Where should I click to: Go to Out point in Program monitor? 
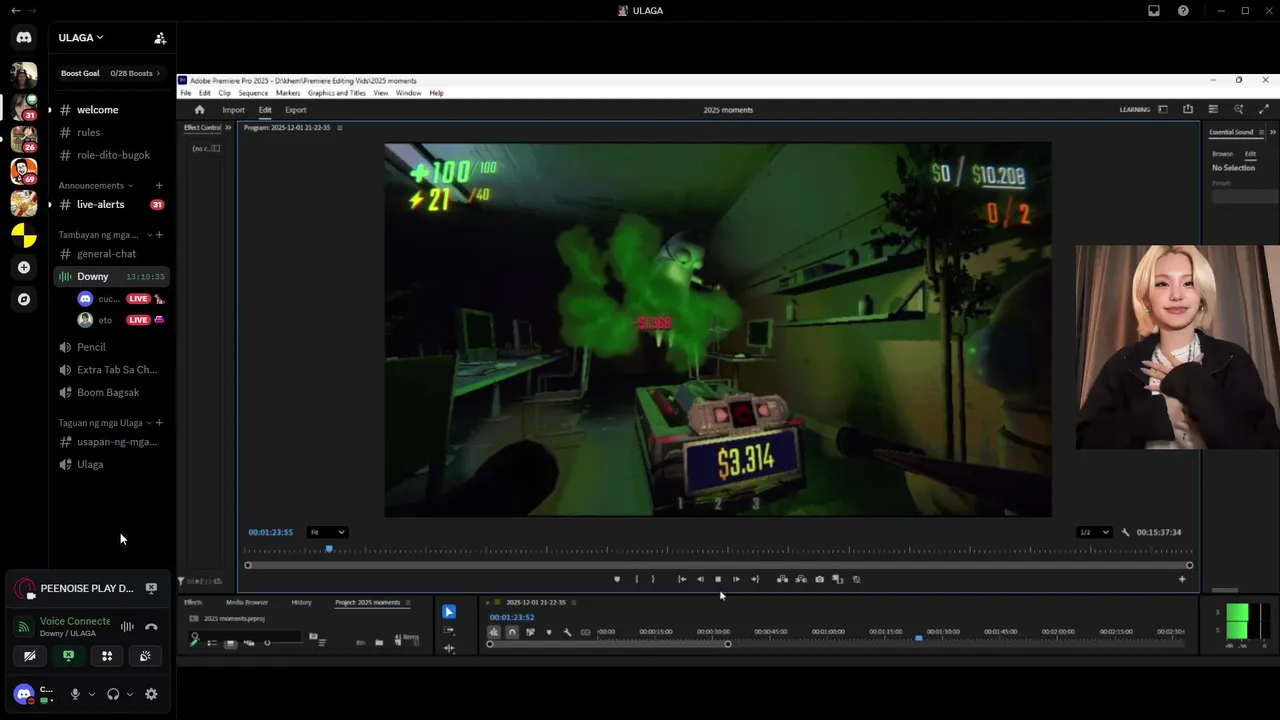tap(755, 579)
